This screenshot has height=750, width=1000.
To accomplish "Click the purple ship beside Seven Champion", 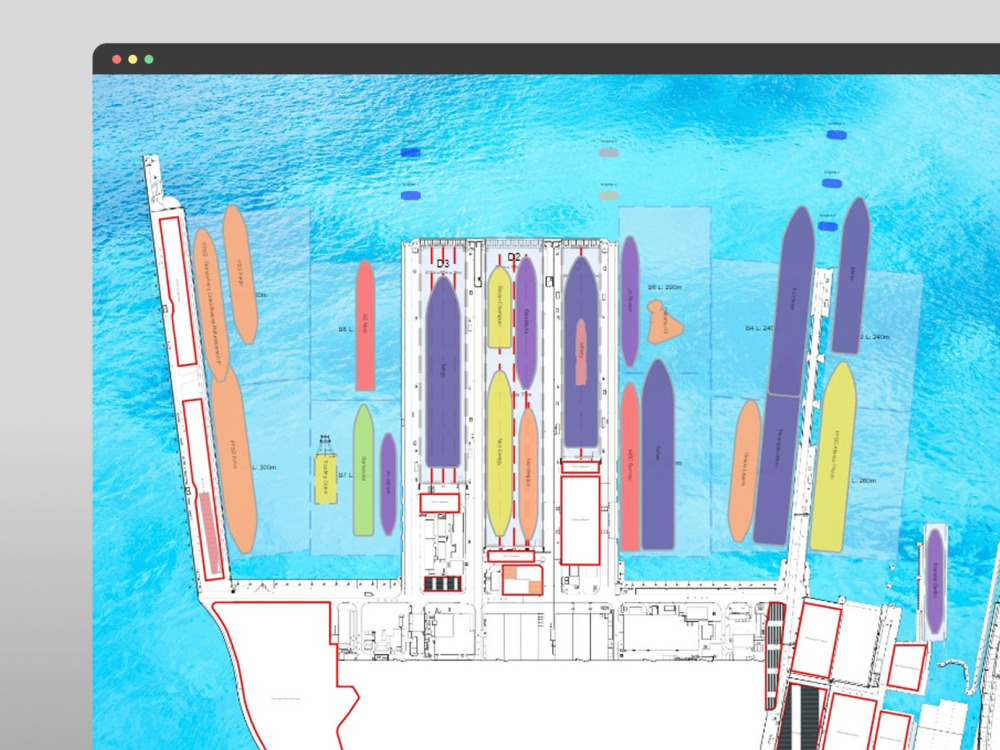I will point(526,323).
